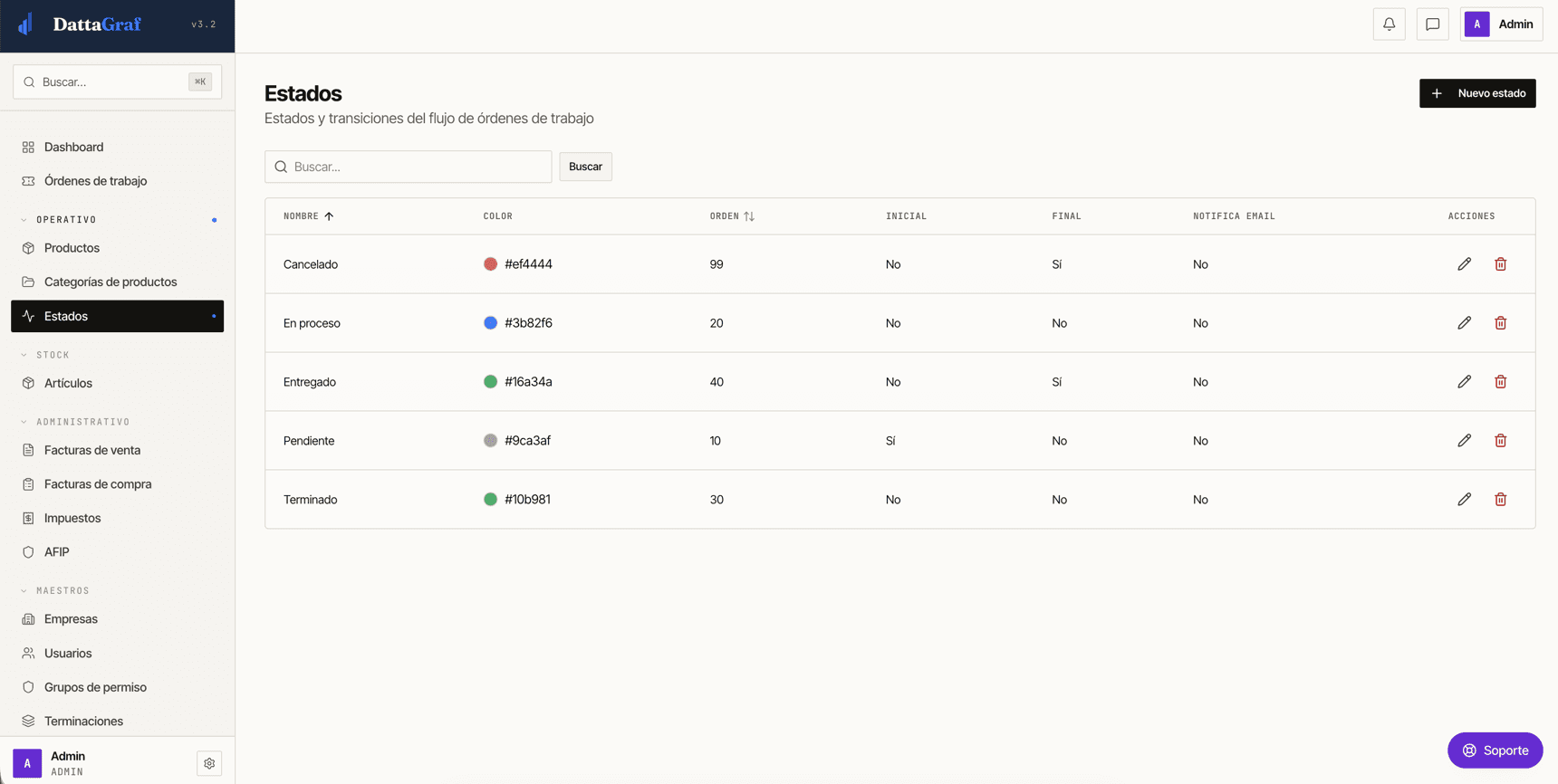This screenshot has width=1558, height=784.
Task: Edit the Pendiente state
Action: [1464, 441]
